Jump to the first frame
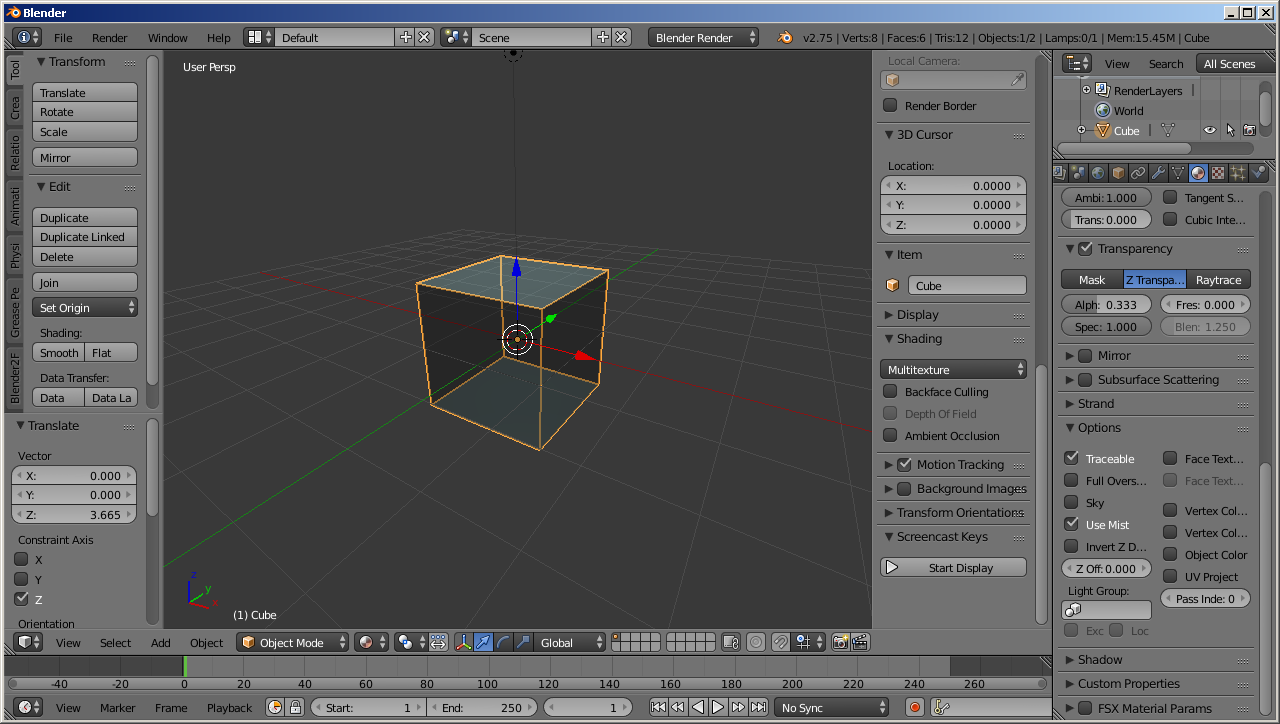Screen dimensions: 1280x724 (x=658, y=707)
